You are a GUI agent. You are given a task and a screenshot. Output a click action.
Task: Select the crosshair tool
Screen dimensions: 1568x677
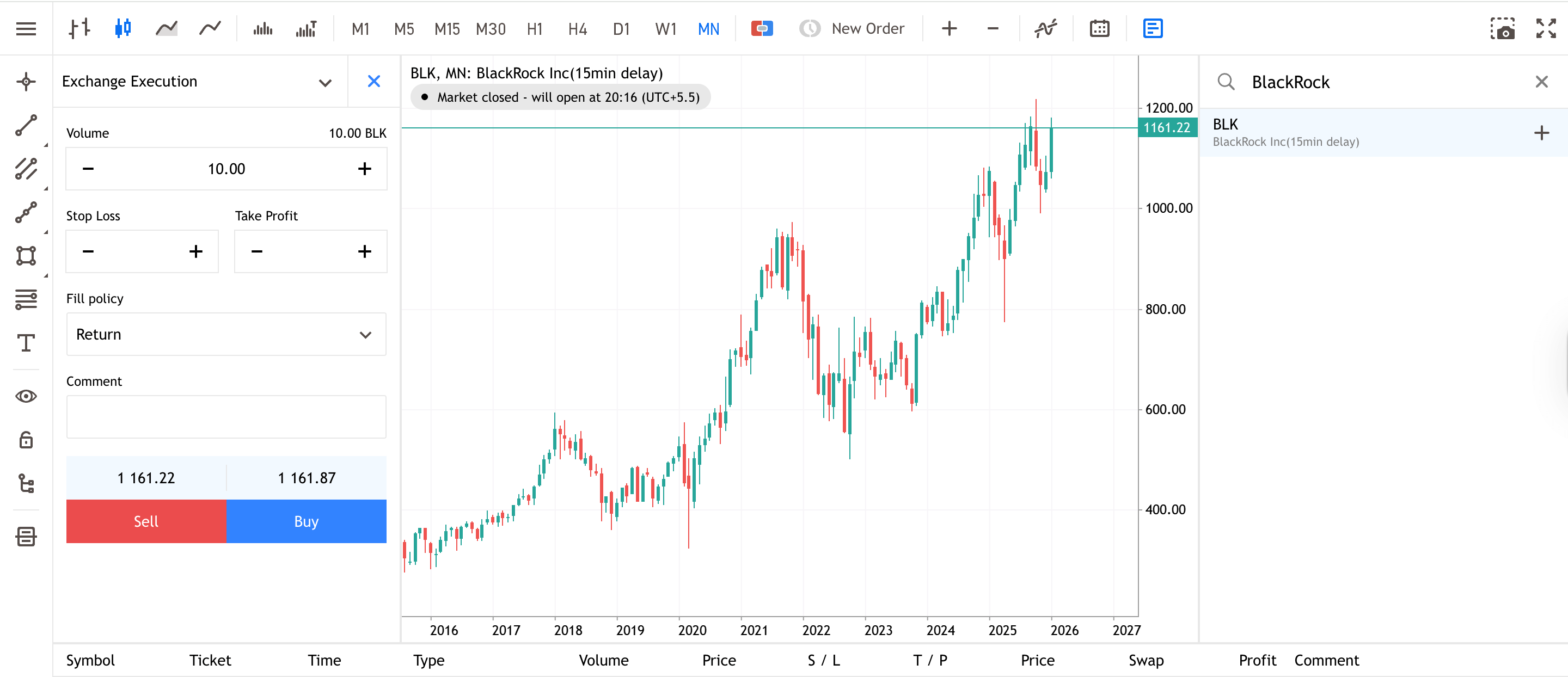(x=26, y=81)
